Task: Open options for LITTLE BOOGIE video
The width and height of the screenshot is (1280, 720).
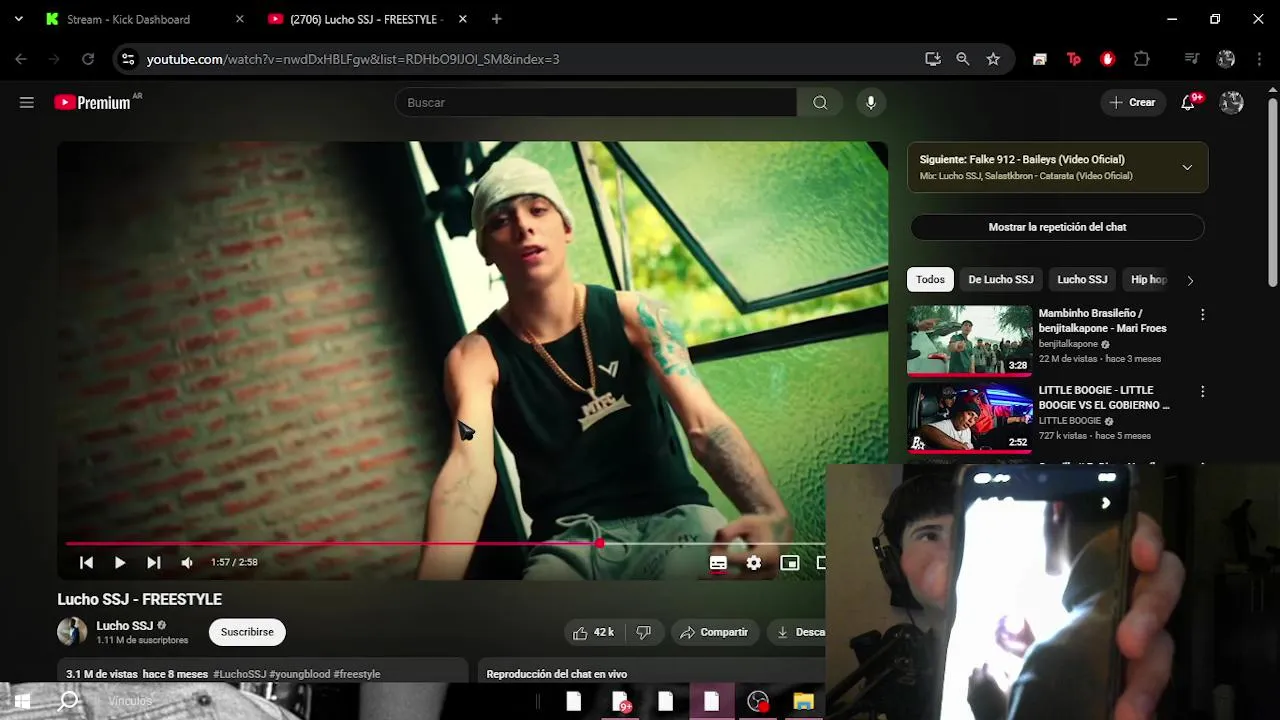Action: click(x=1202, y=392)
